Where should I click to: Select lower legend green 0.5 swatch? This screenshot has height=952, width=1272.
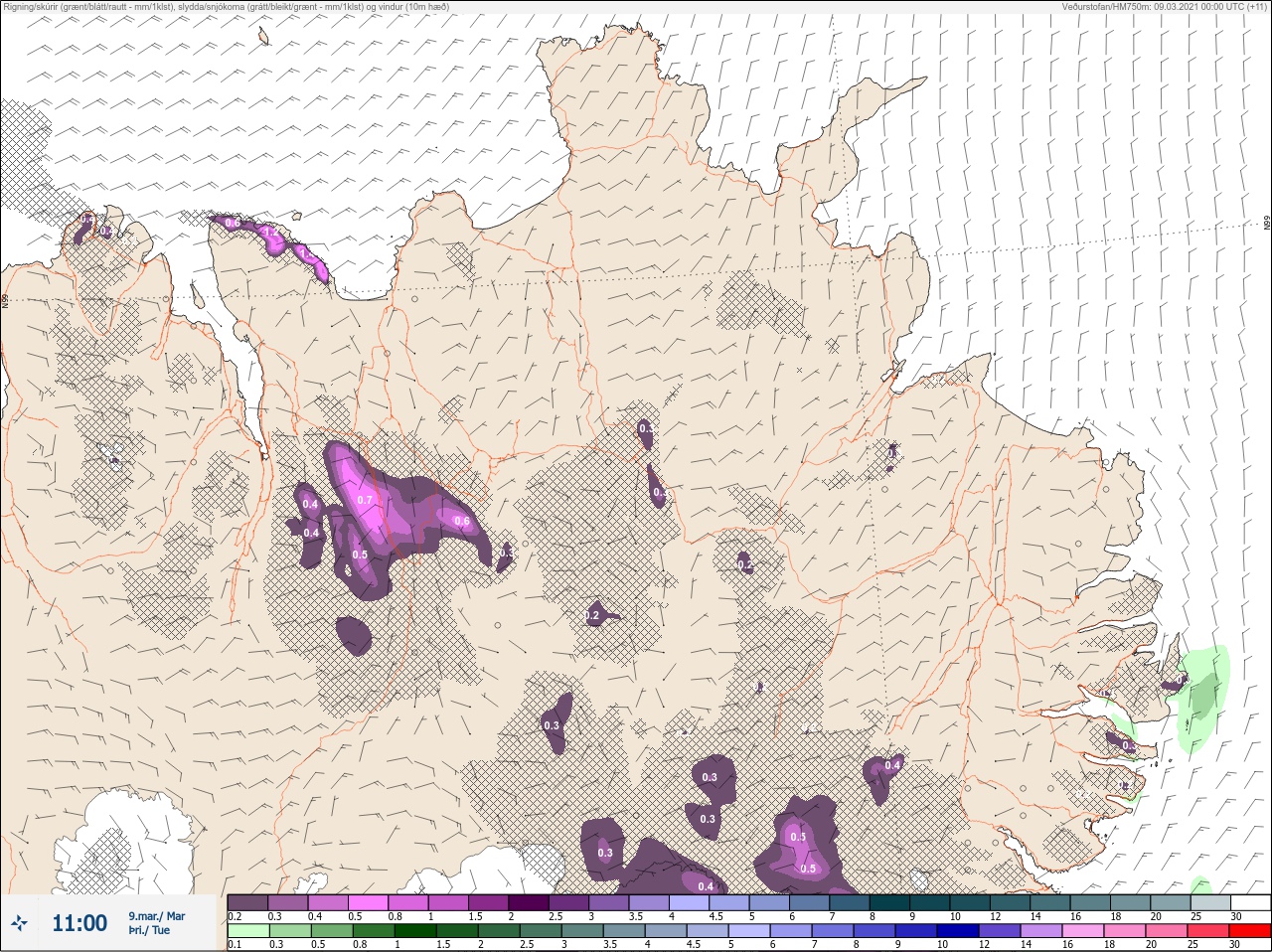[332, 930]
